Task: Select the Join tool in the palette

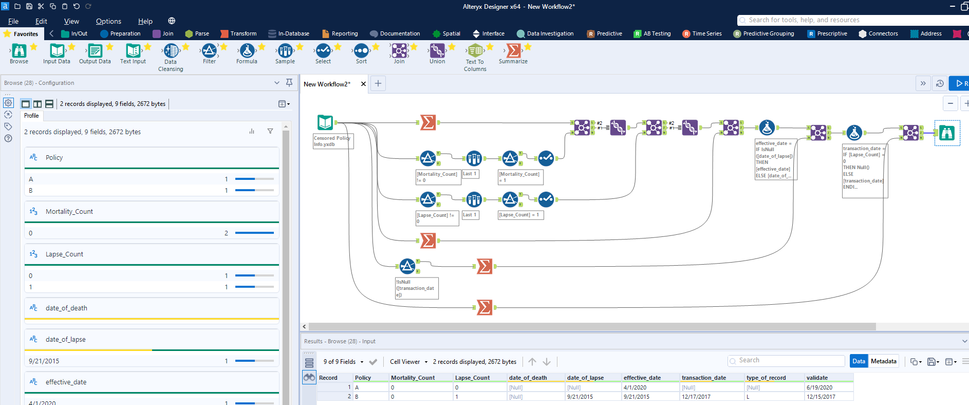Action: [399, 51]
